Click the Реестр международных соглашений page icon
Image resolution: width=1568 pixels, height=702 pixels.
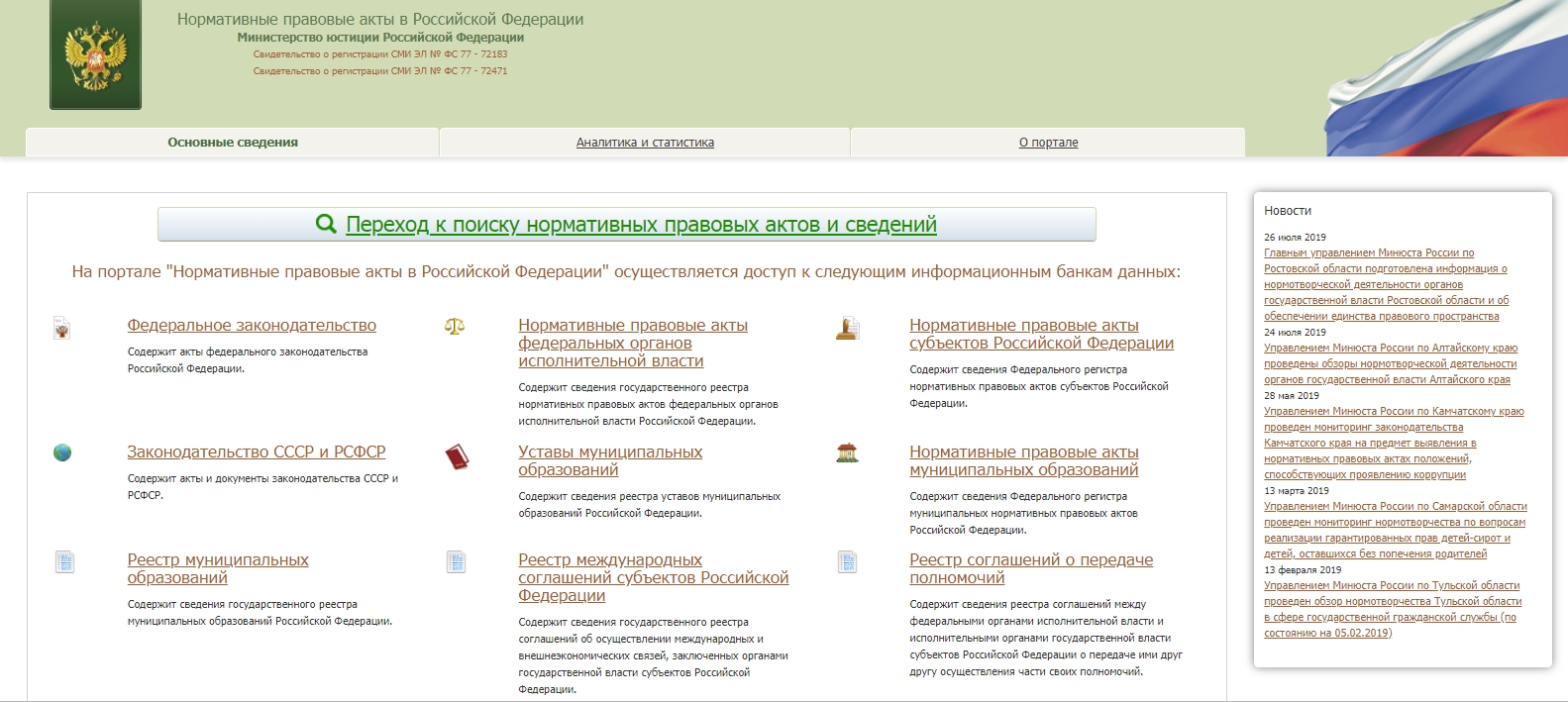(x=456, y=561)
